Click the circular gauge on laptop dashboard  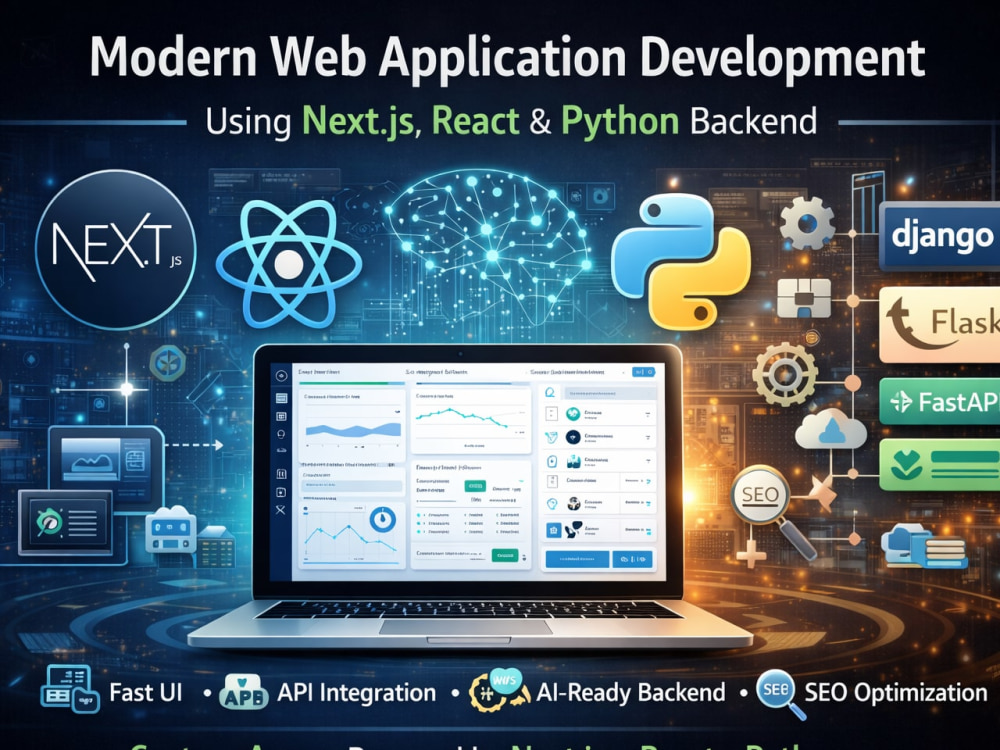[x=382, y=520]
